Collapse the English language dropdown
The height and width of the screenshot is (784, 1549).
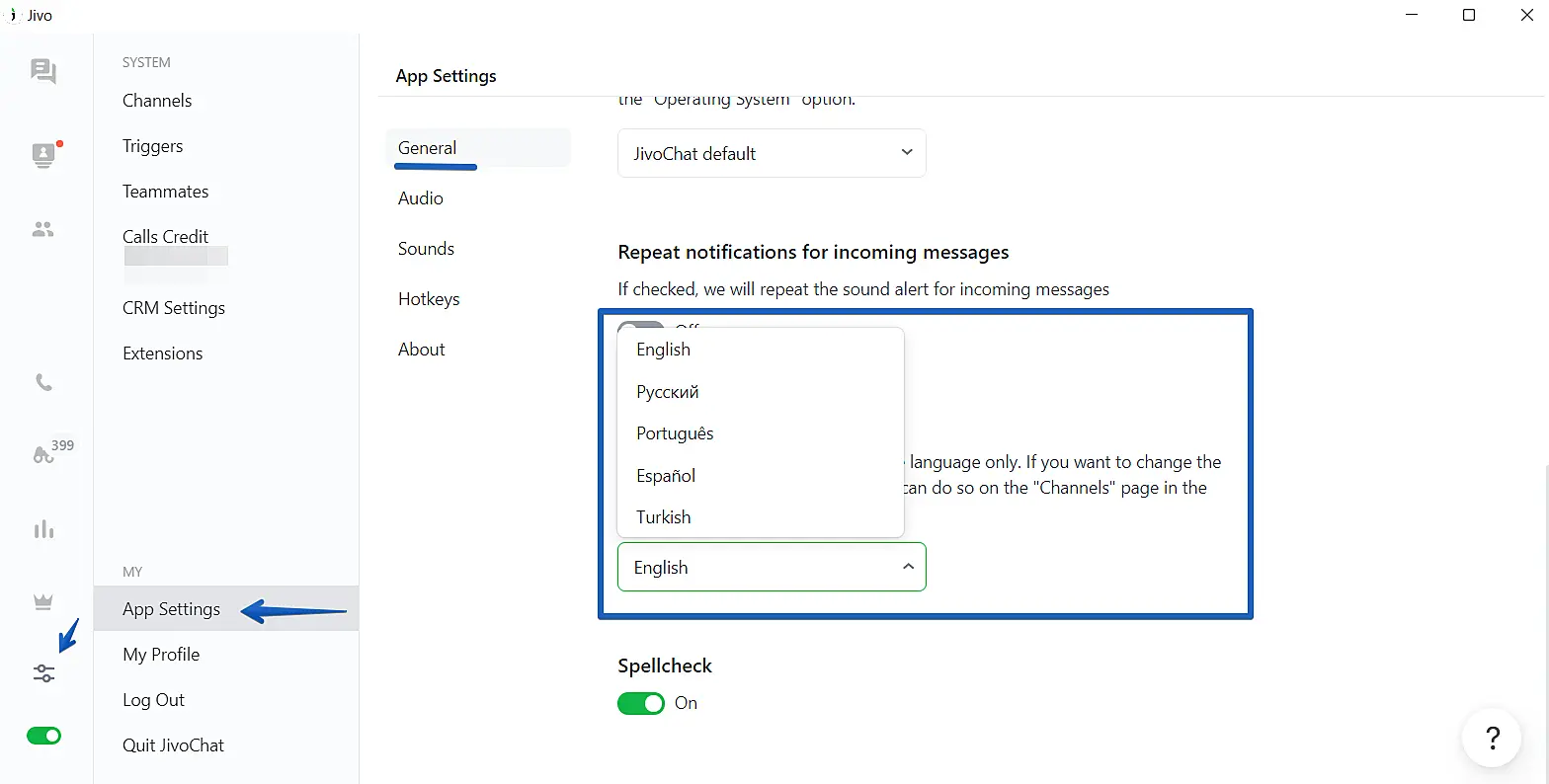point(772,567)
